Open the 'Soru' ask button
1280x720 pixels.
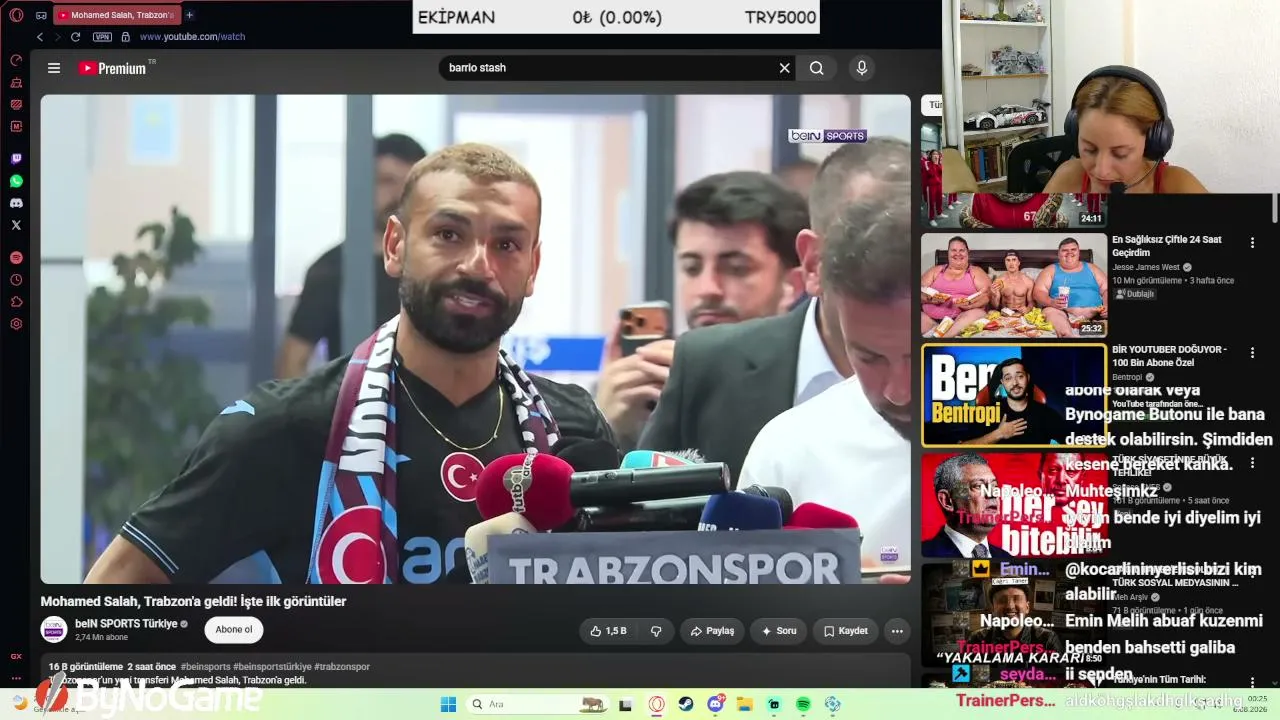coord(778,631)
